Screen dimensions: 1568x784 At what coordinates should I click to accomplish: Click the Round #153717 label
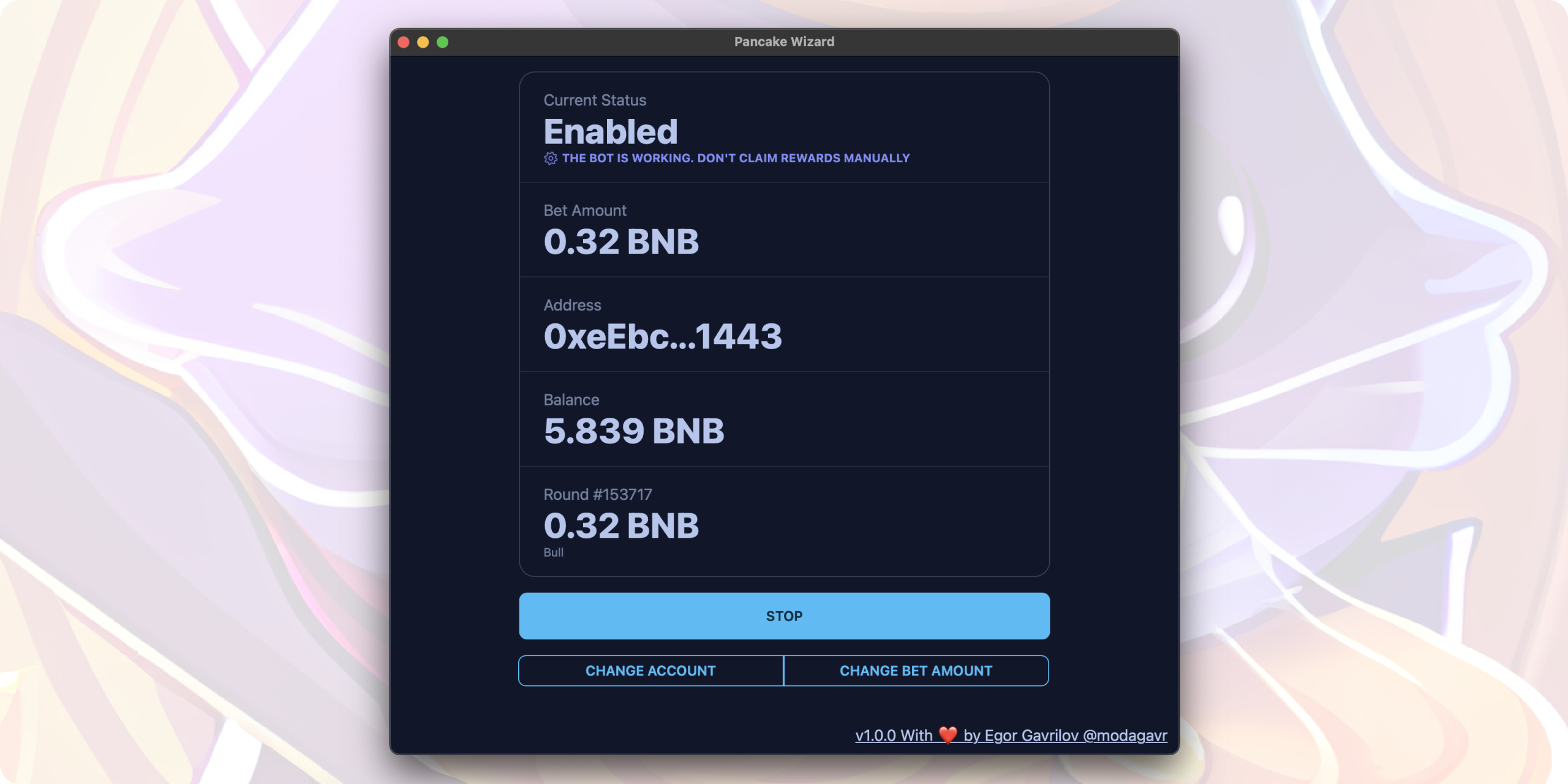[x=597, y=494]
